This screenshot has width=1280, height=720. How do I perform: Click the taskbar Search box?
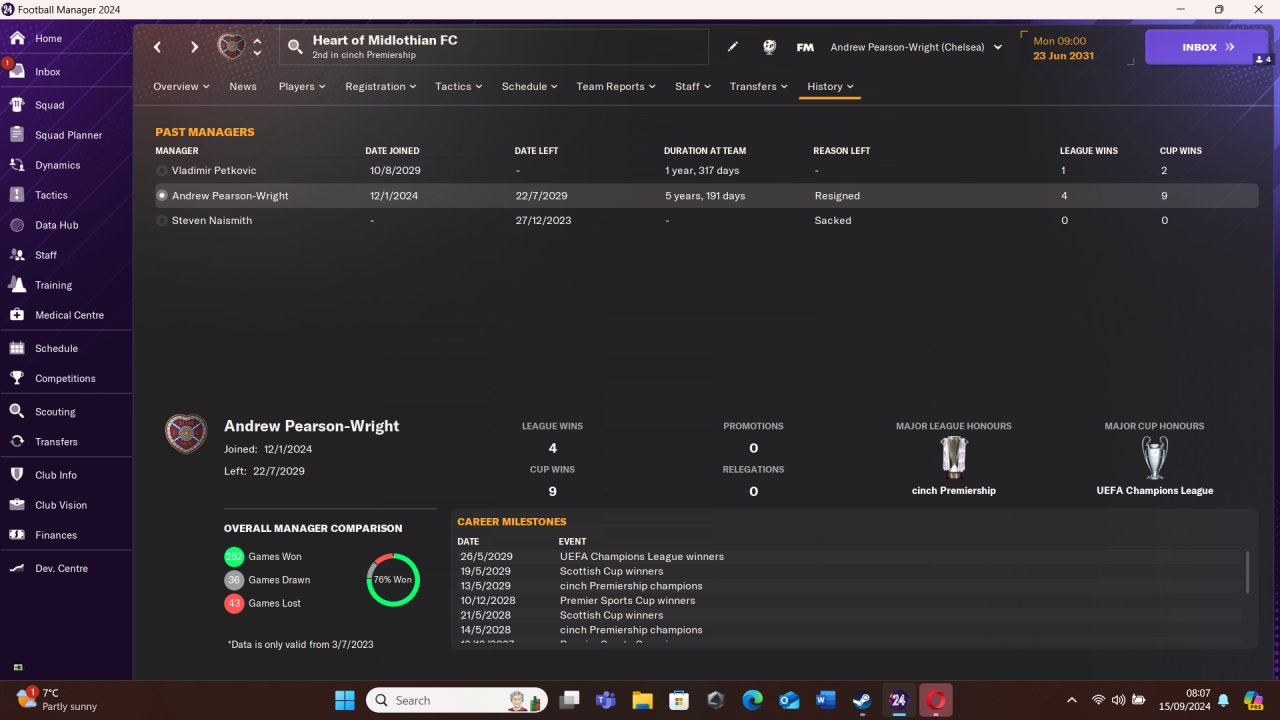(x=457, y=700)
